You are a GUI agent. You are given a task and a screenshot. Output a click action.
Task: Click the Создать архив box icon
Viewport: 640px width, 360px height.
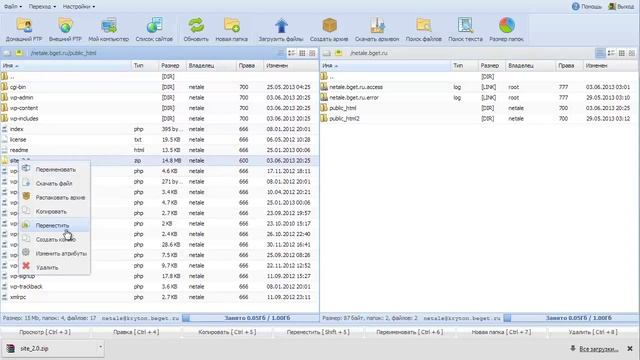[x=329, y=25]
